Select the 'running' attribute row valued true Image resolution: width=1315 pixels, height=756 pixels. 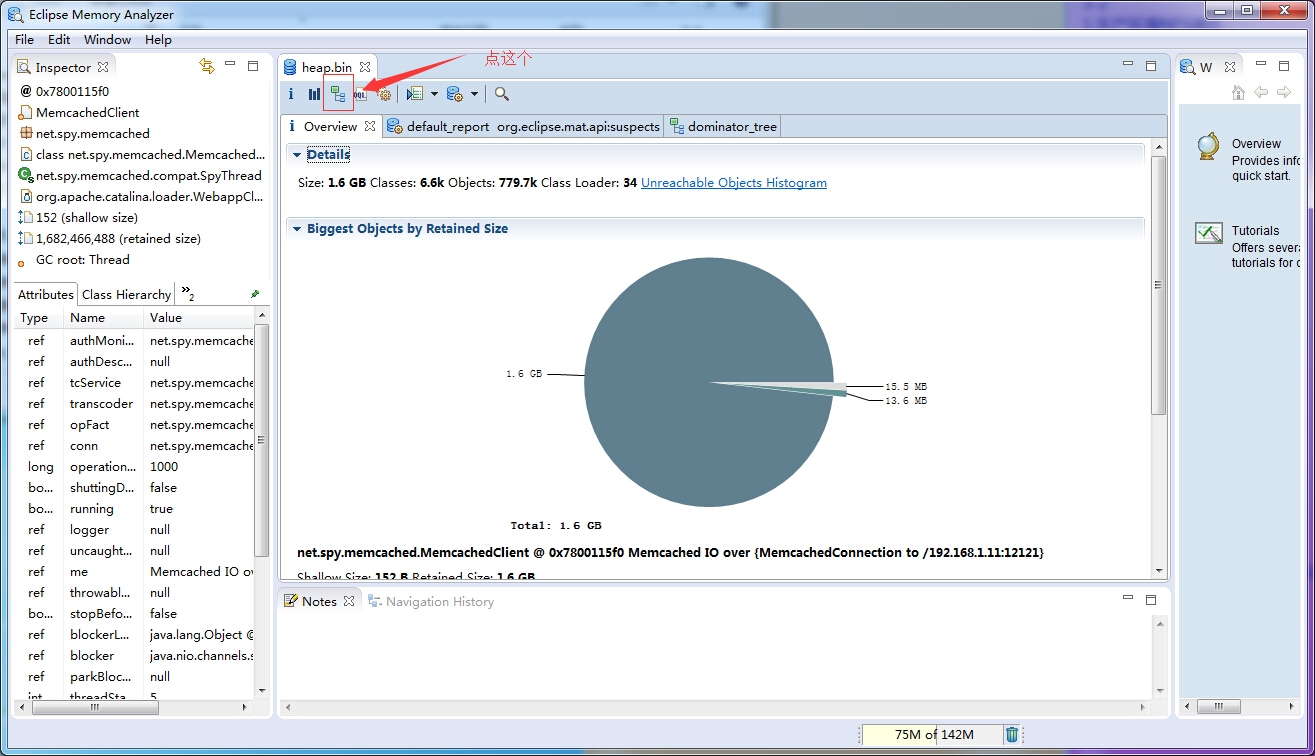pyautogui.click(x=136, y=509)
